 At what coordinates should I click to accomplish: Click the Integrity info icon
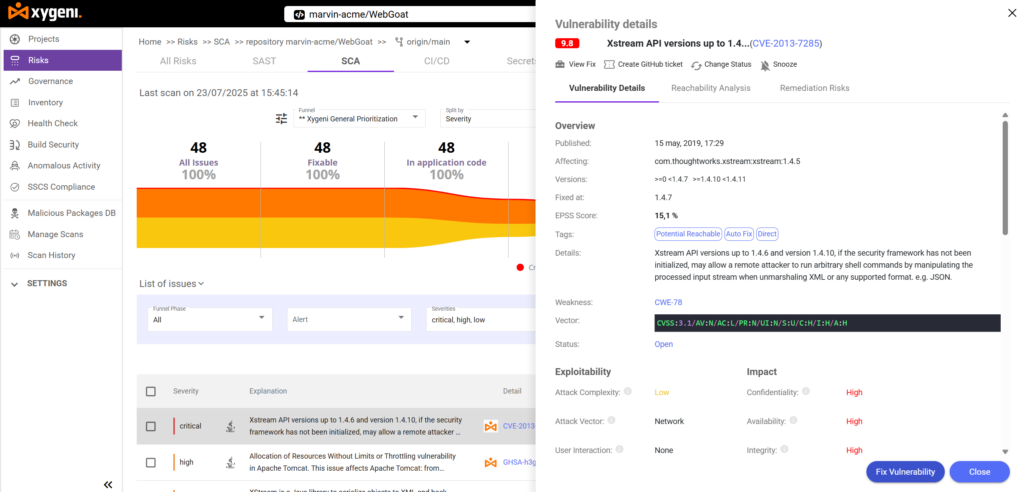(784, 450)
